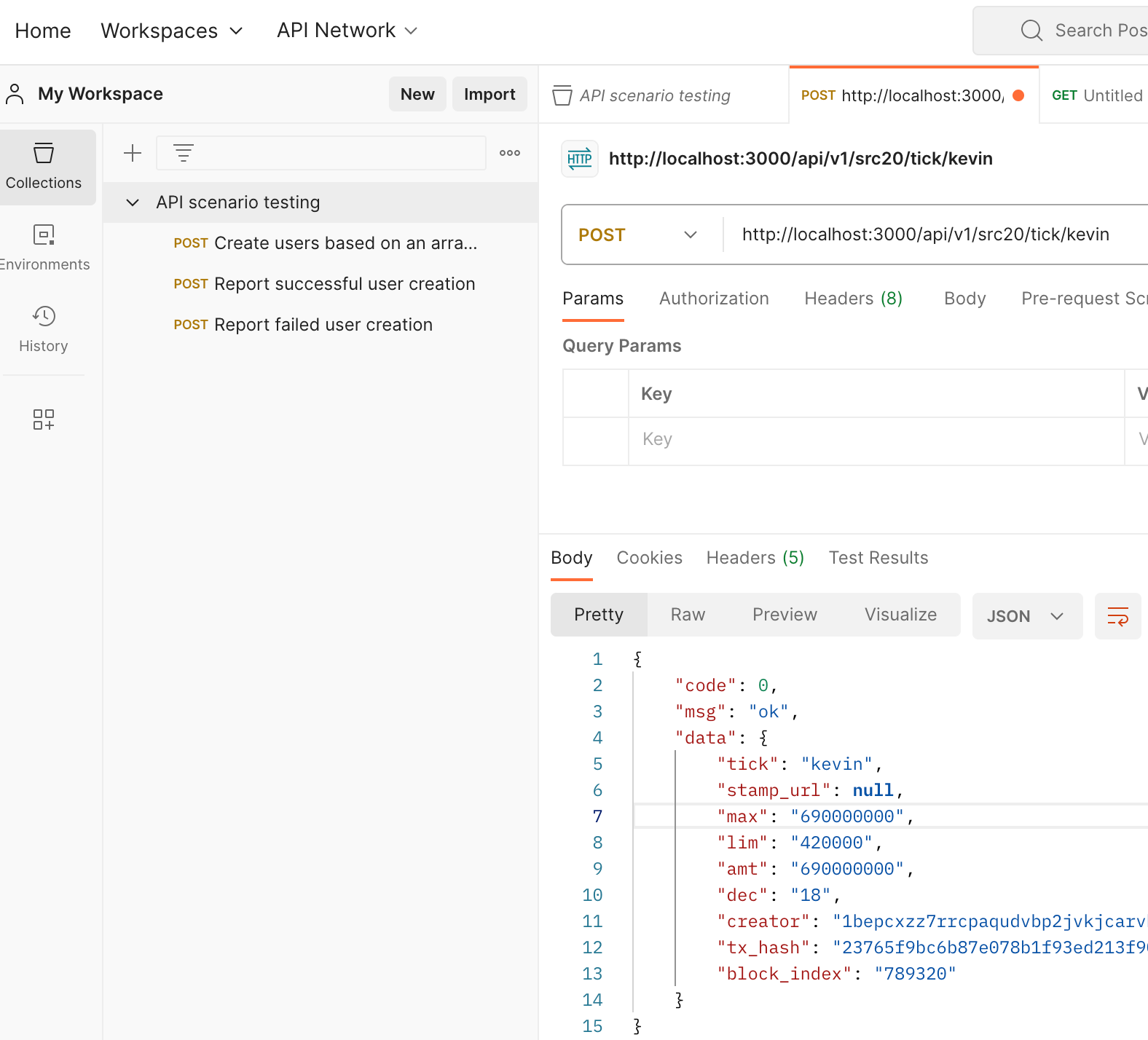This screenshot has width=1148, height=1040.
Task: Click the My Workspace title
Action: [101, 94]
